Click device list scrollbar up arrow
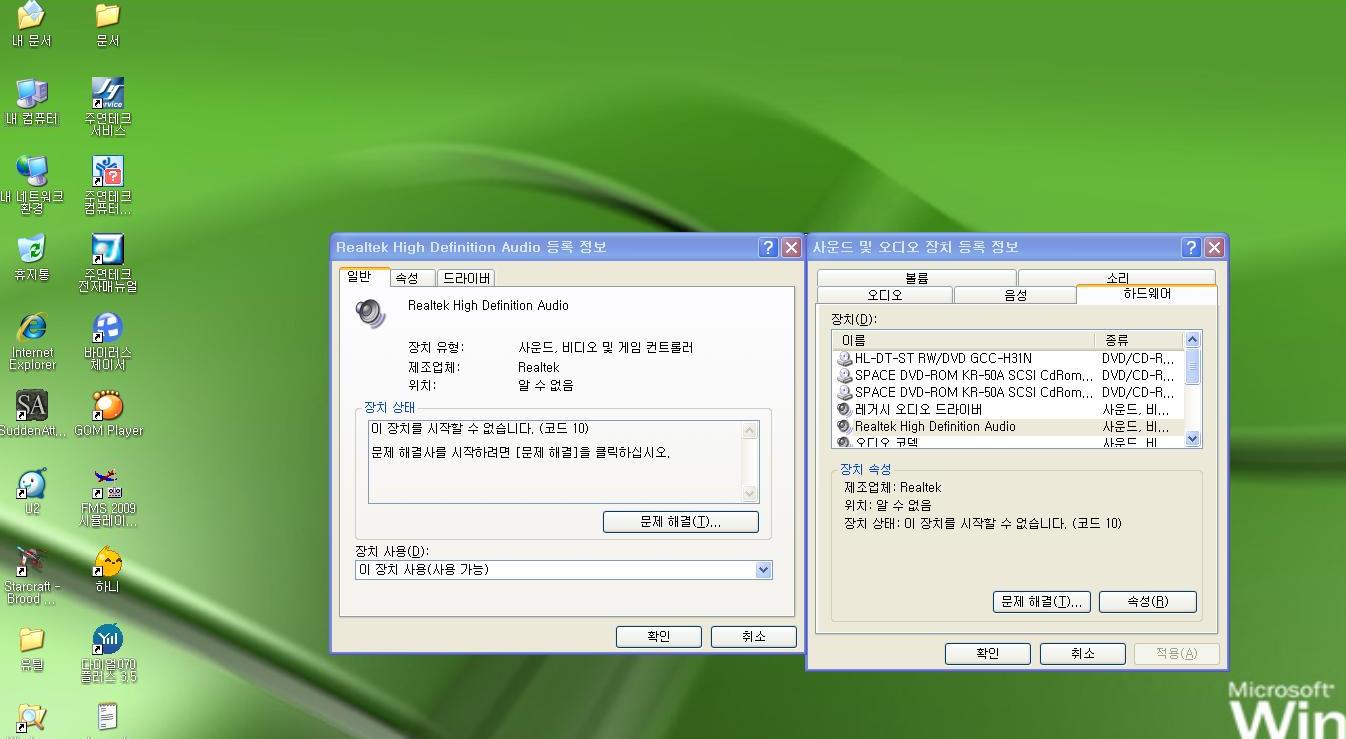This screenshot has height=739, width=1346. (x=1192, y=340)
